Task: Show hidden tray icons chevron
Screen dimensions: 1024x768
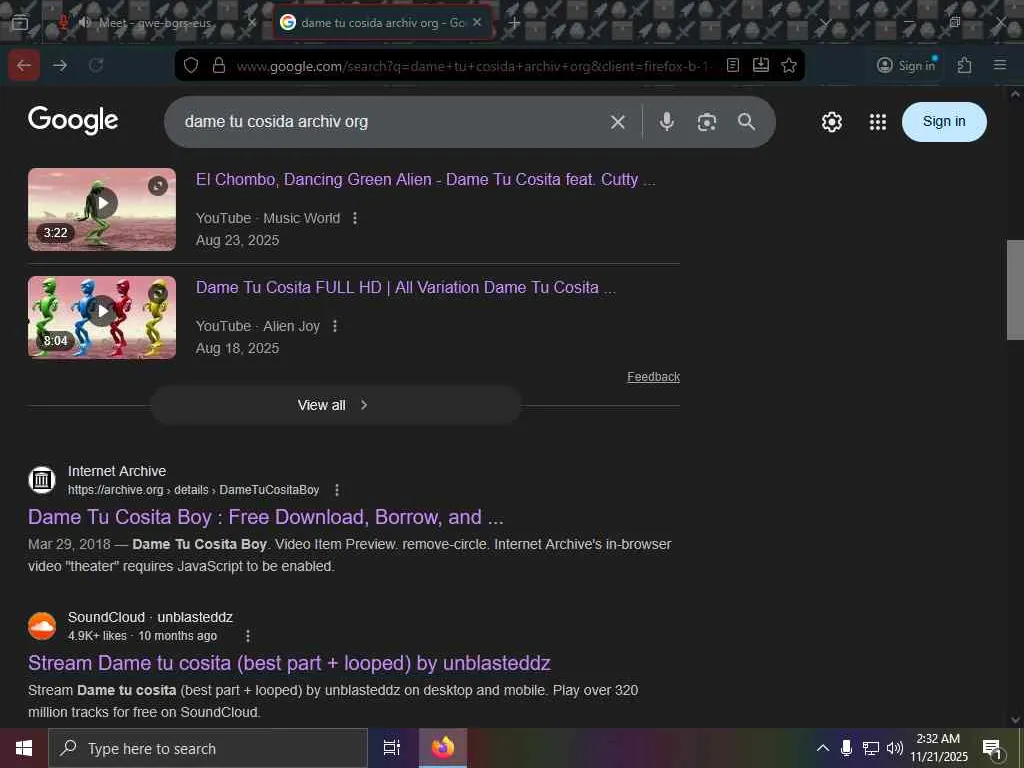Action: pos(823,748)
